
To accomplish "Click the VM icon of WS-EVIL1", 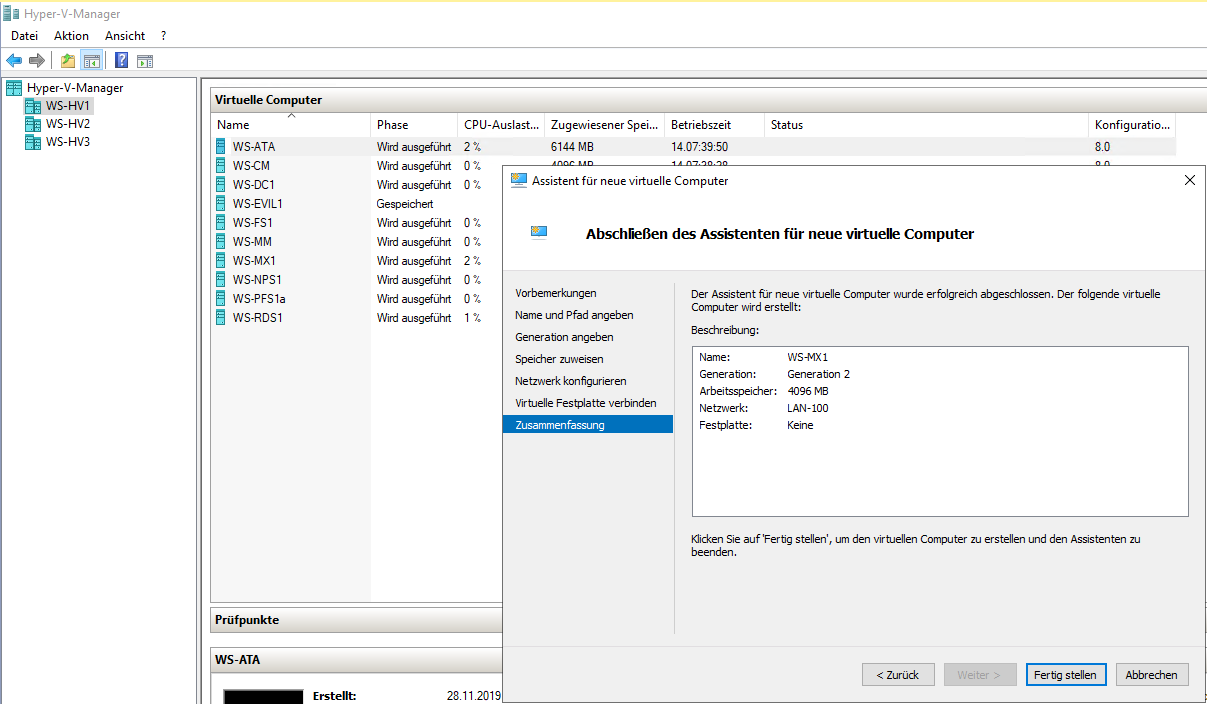I will 222,203.
